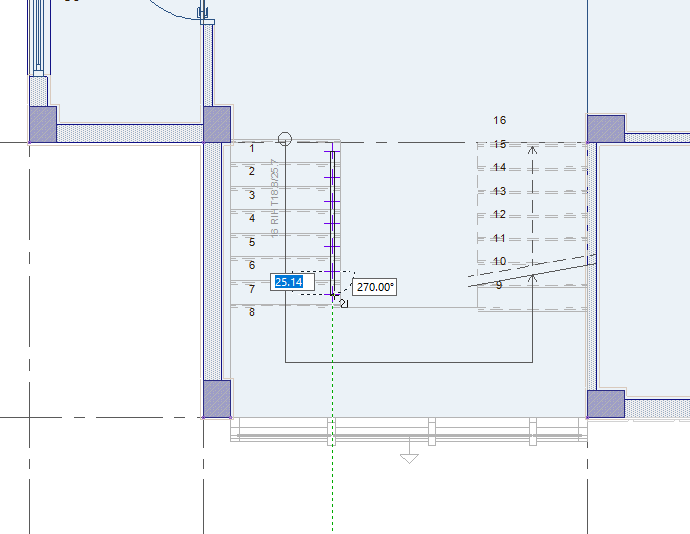Click the 25.14 temporary dimension input box
This screenshot has width=690, height=534.
click(x=292, y=282)
